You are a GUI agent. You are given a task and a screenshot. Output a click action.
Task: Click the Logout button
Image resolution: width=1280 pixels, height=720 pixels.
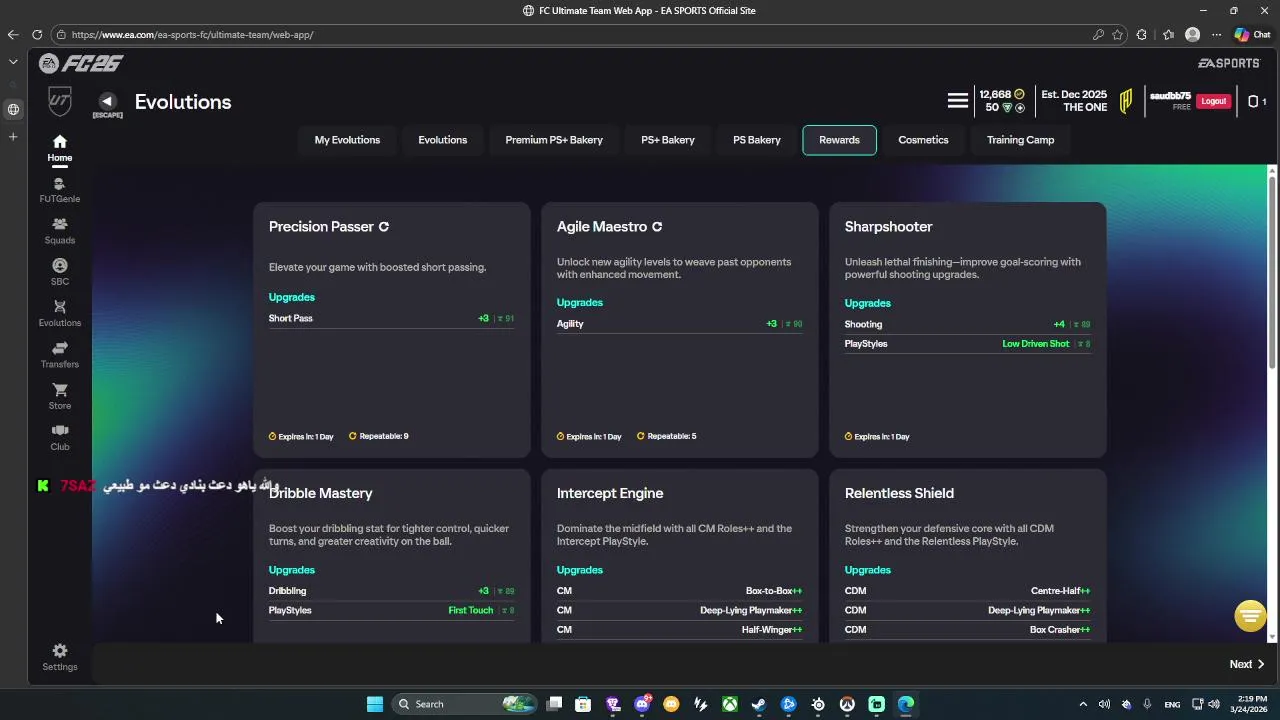(1213, 101)
